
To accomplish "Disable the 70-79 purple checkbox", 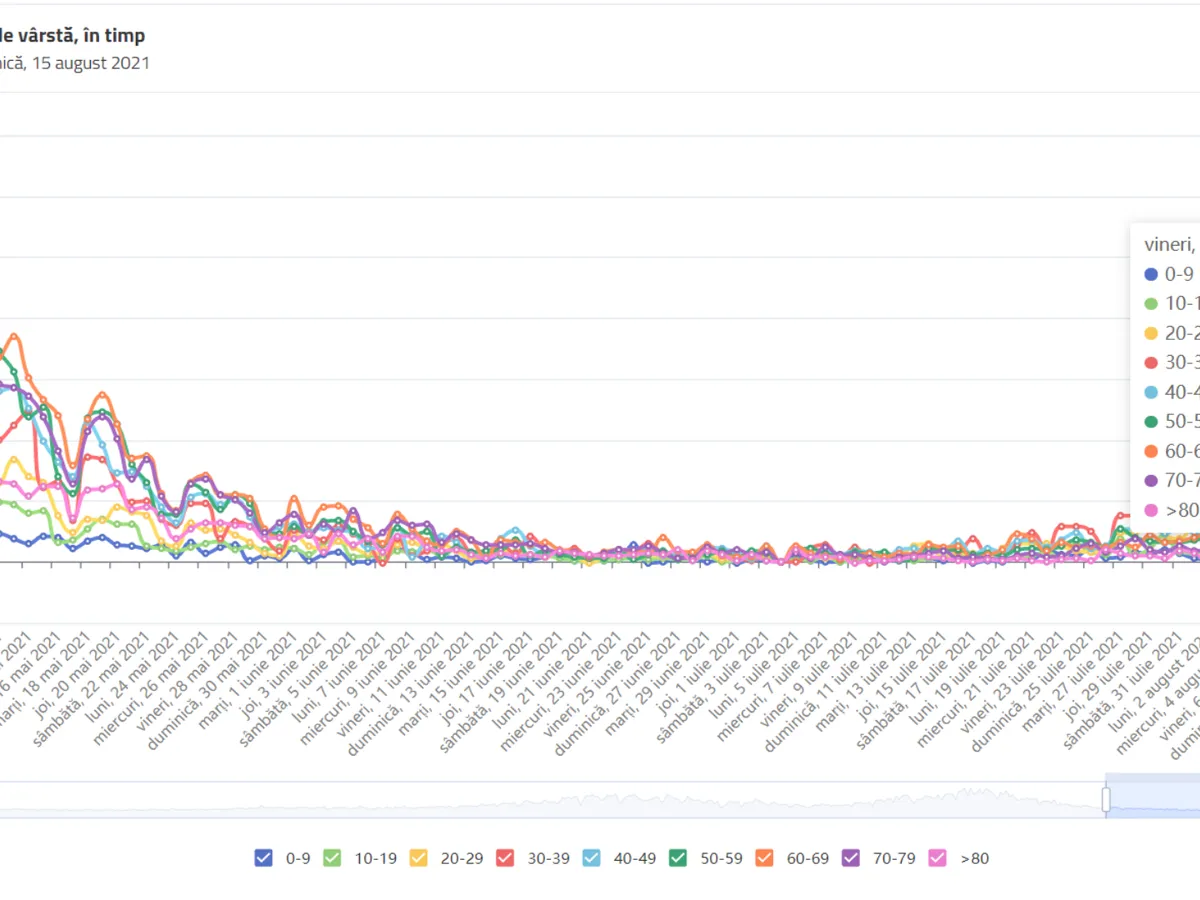I will click(x=851, y=857).
